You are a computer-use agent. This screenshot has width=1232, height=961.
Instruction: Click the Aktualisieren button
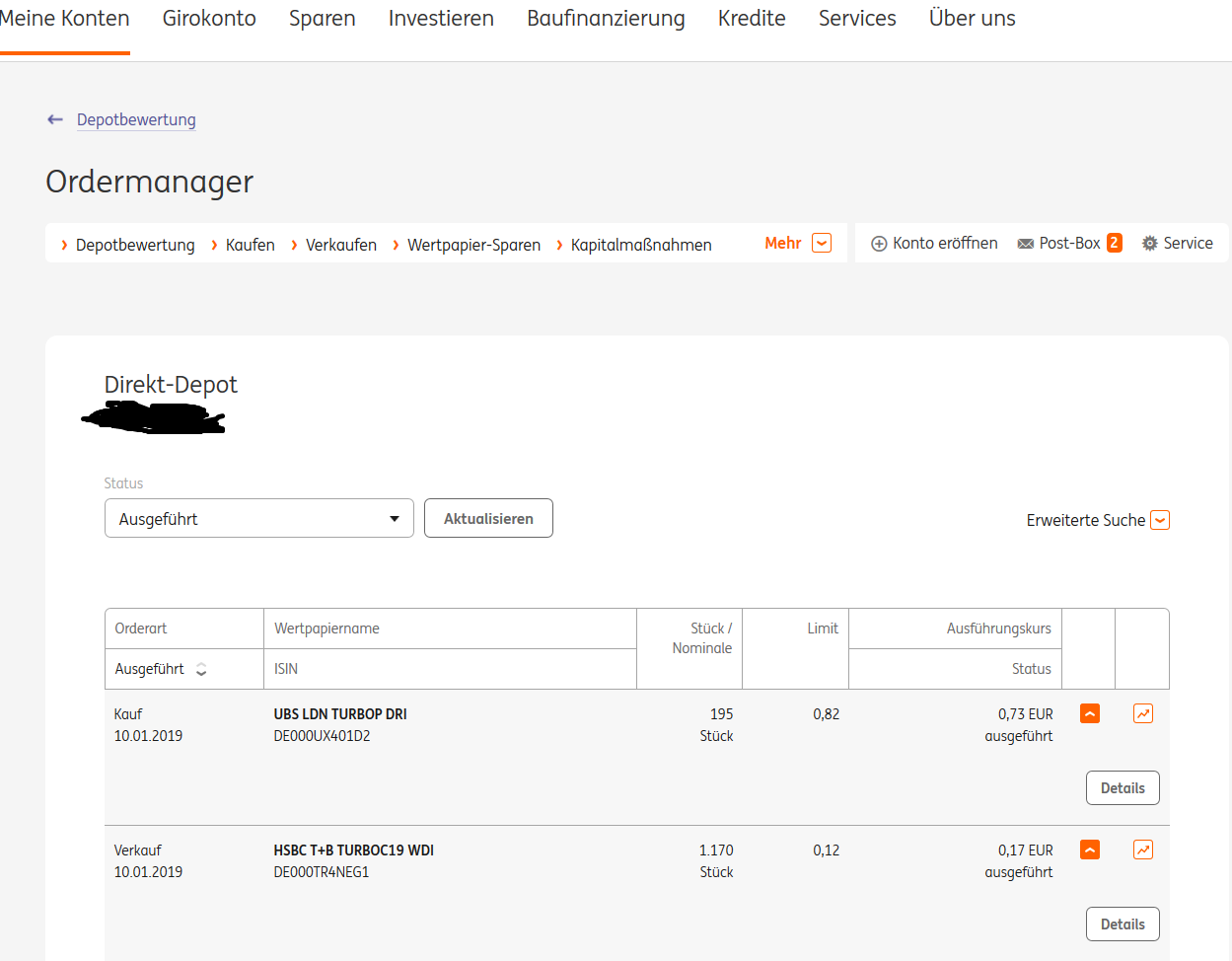pyautogui.click(x=488, y=518)
